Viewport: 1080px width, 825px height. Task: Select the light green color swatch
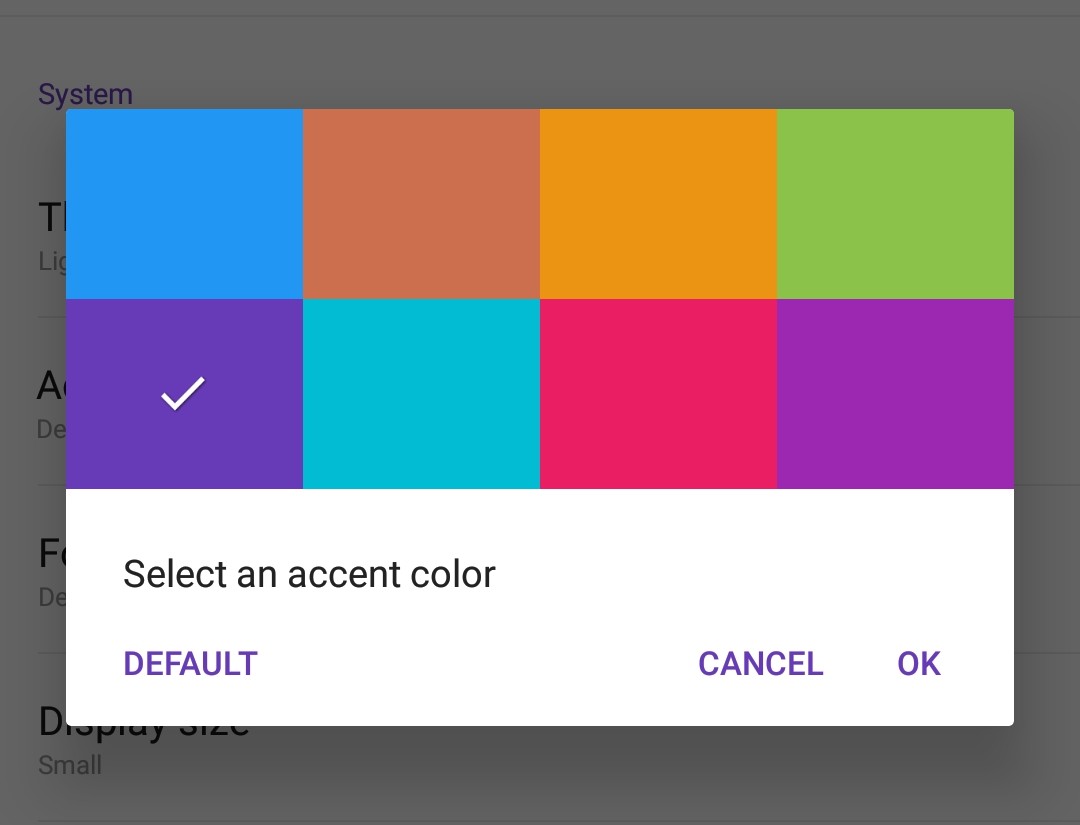895,204
